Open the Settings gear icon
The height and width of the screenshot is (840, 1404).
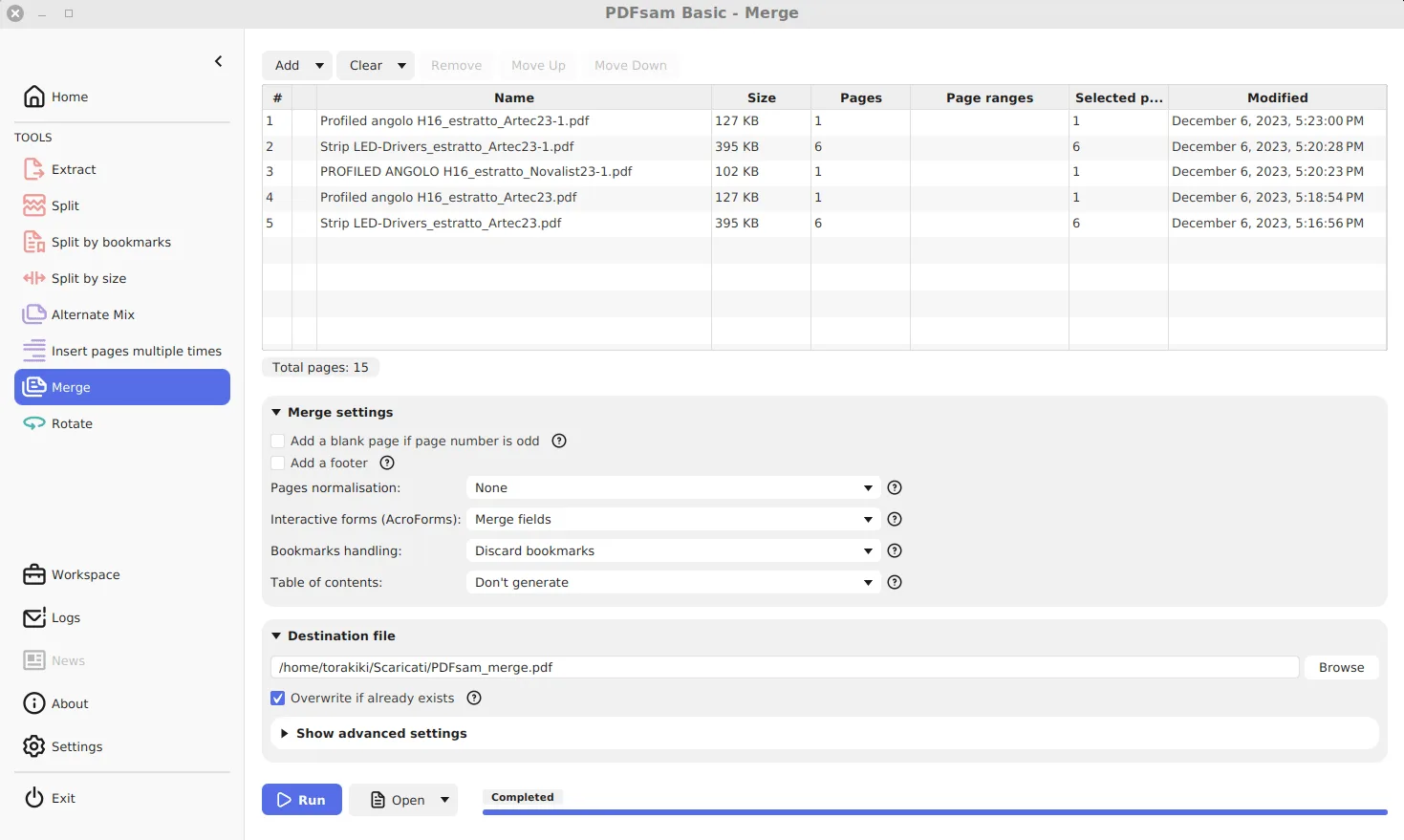[34, 746]
